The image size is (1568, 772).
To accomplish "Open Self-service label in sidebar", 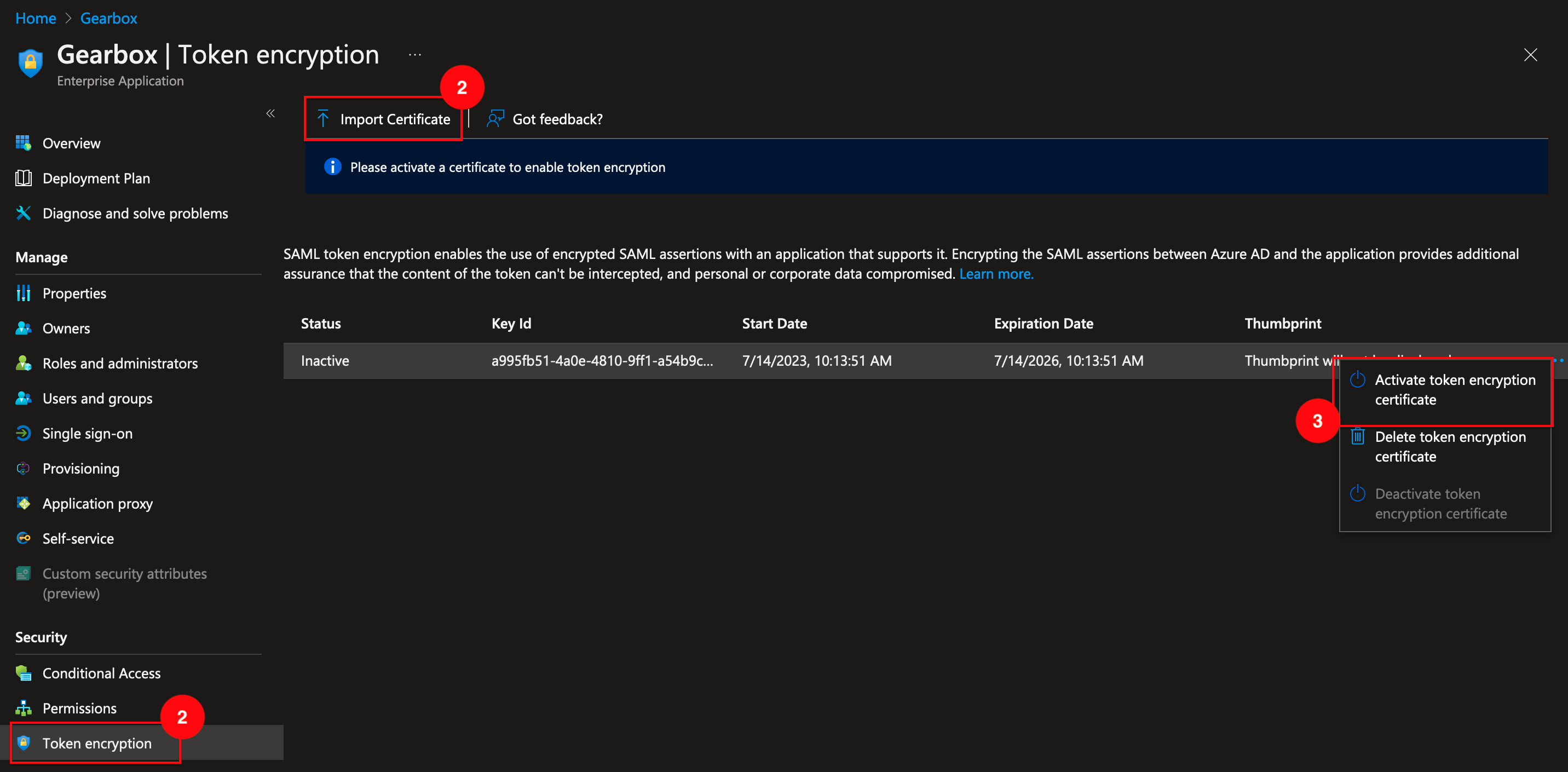I will coord(78,538).
